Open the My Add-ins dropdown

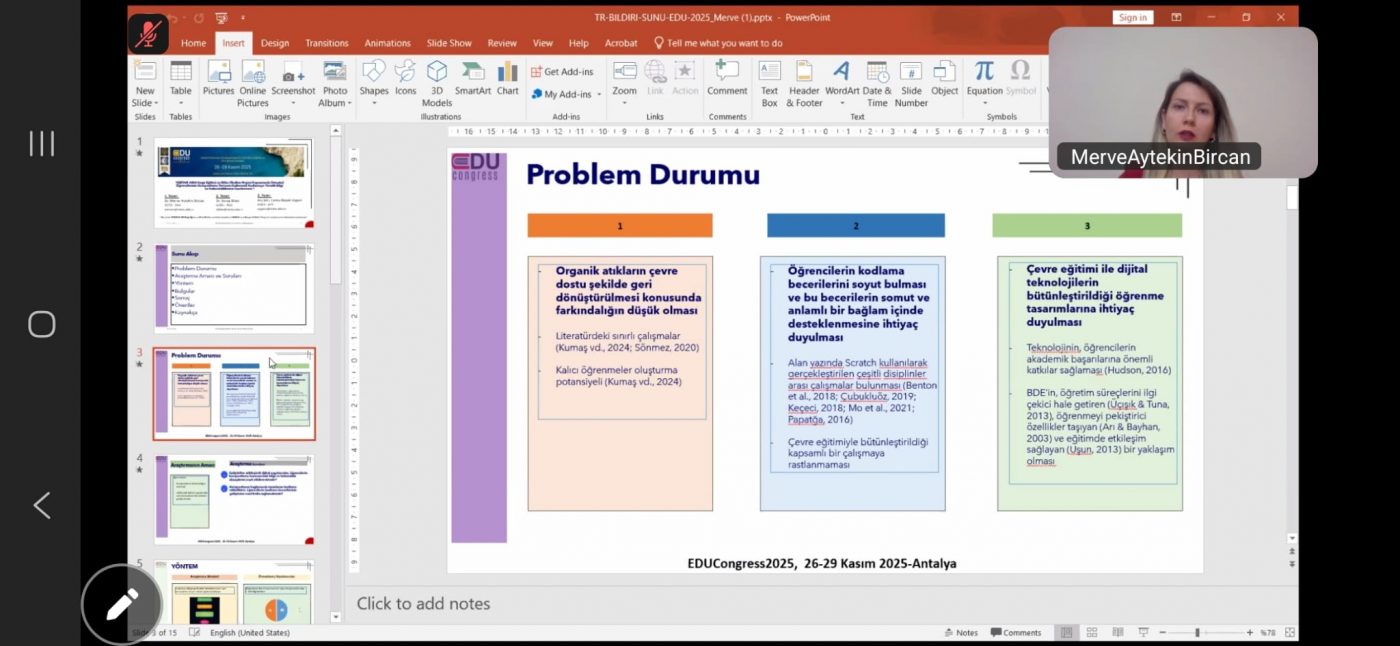[x=599, y=95]
